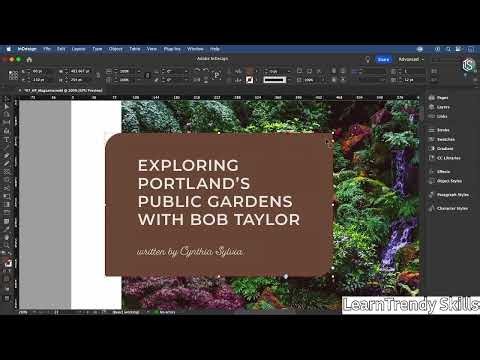Toggle constrain proportions for width and height
This screenshot has width=480, height=360.
[98, 75]
